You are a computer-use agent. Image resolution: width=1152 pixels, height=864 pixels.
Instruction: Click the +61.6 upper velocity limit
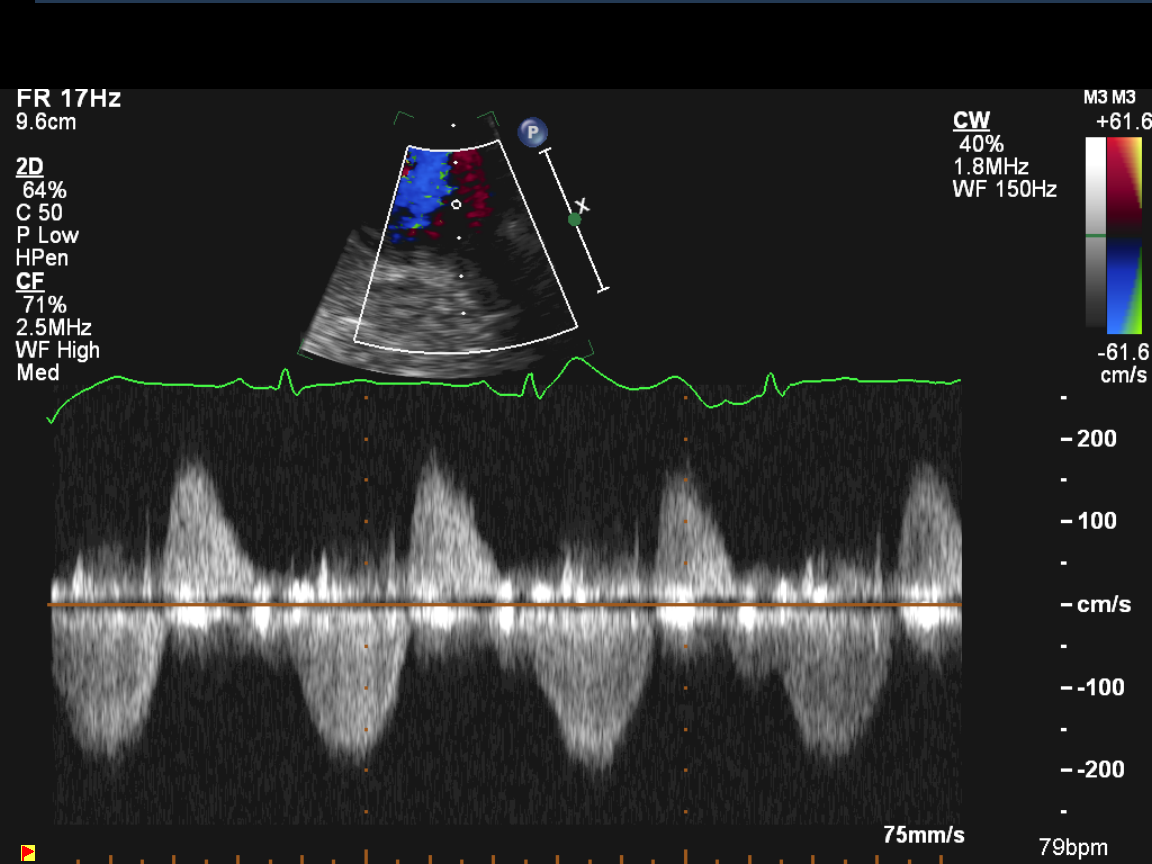point(1122,121)
